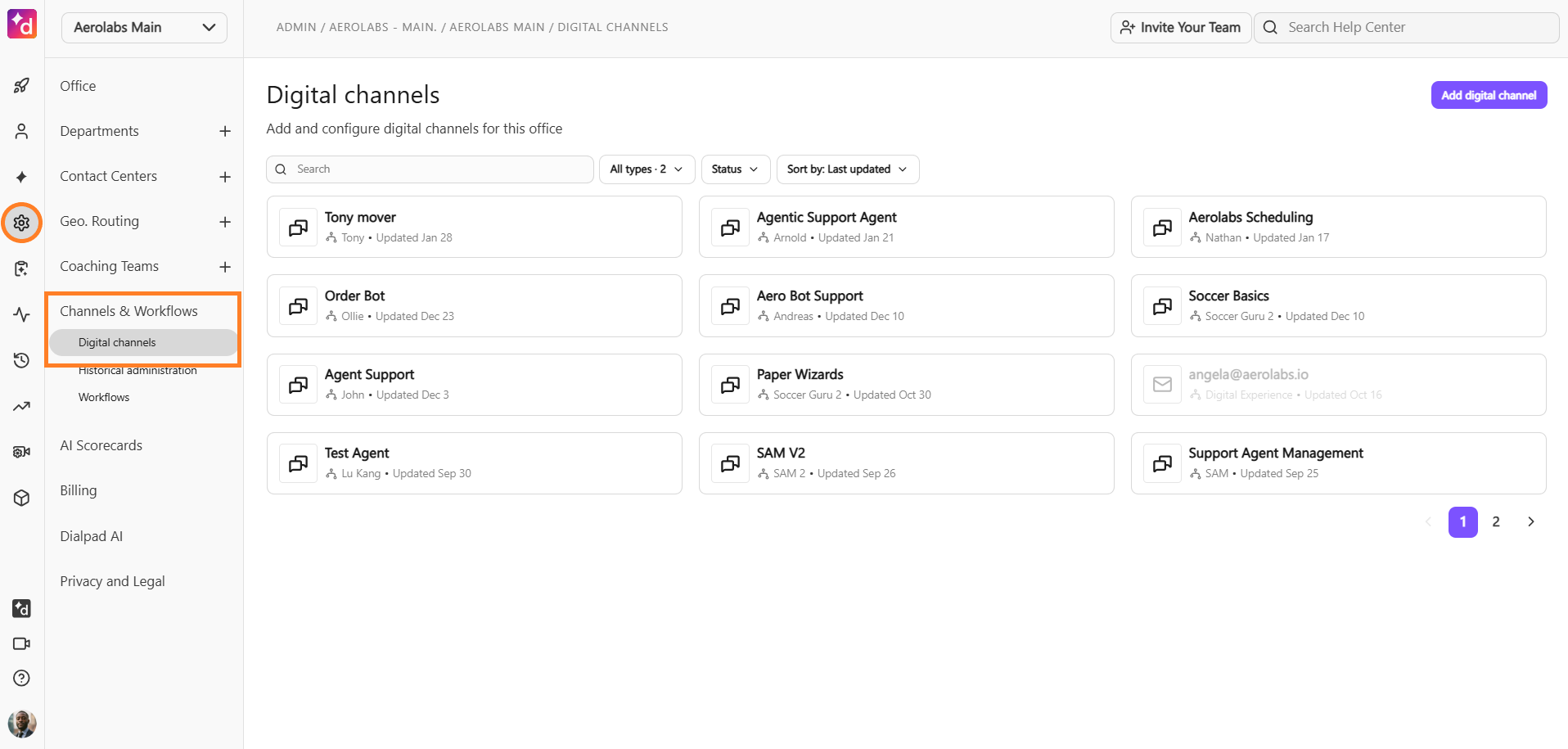
Task: Launch the Dialpad app icon near bottom
Action: 22,608
